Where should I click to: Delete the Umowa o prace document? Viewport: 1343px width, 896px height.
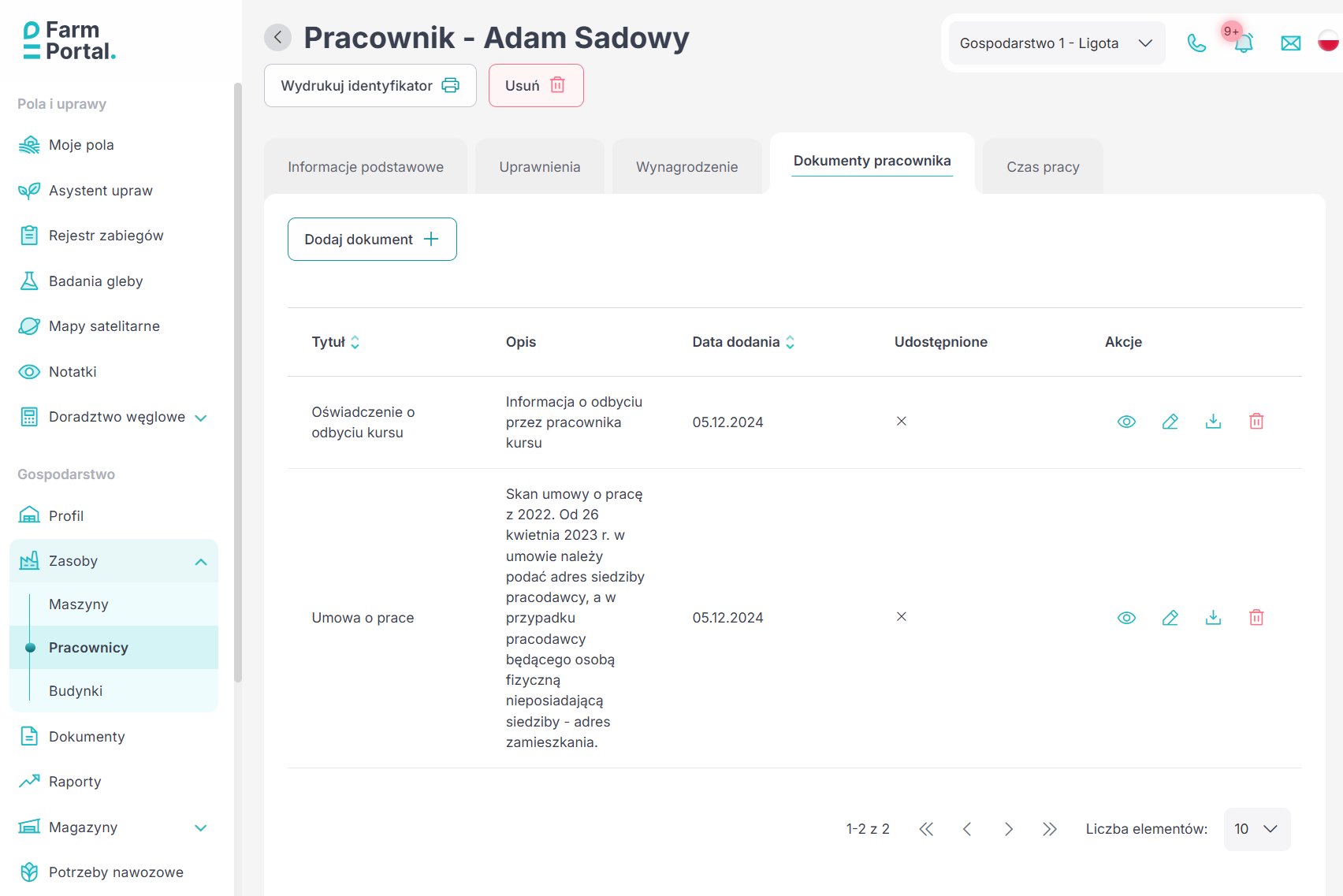tap(1256, 618)
